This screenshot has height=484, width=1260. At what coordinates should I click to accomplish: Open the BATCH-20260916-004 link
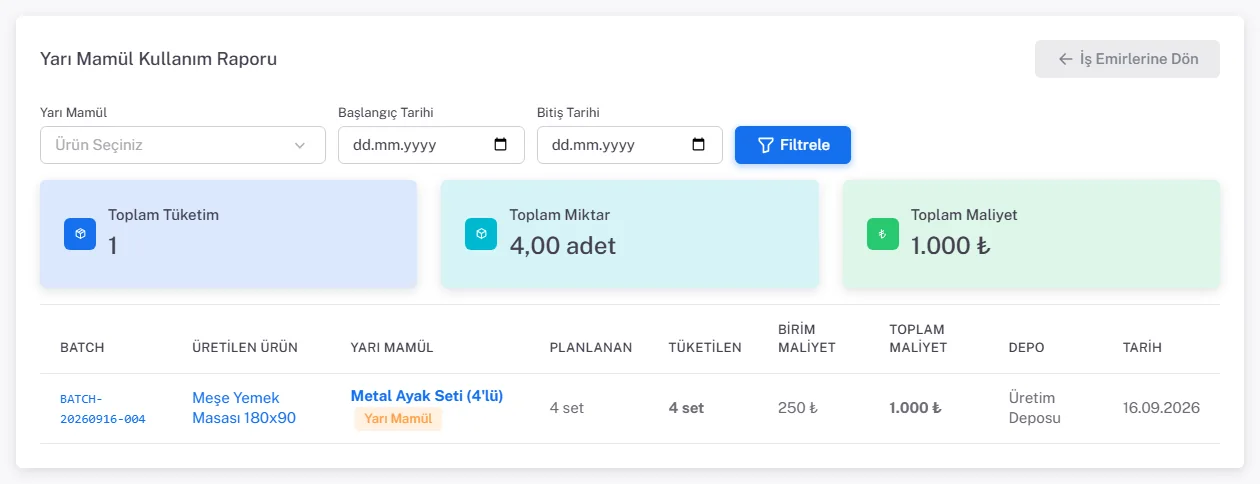coord(103,409)
